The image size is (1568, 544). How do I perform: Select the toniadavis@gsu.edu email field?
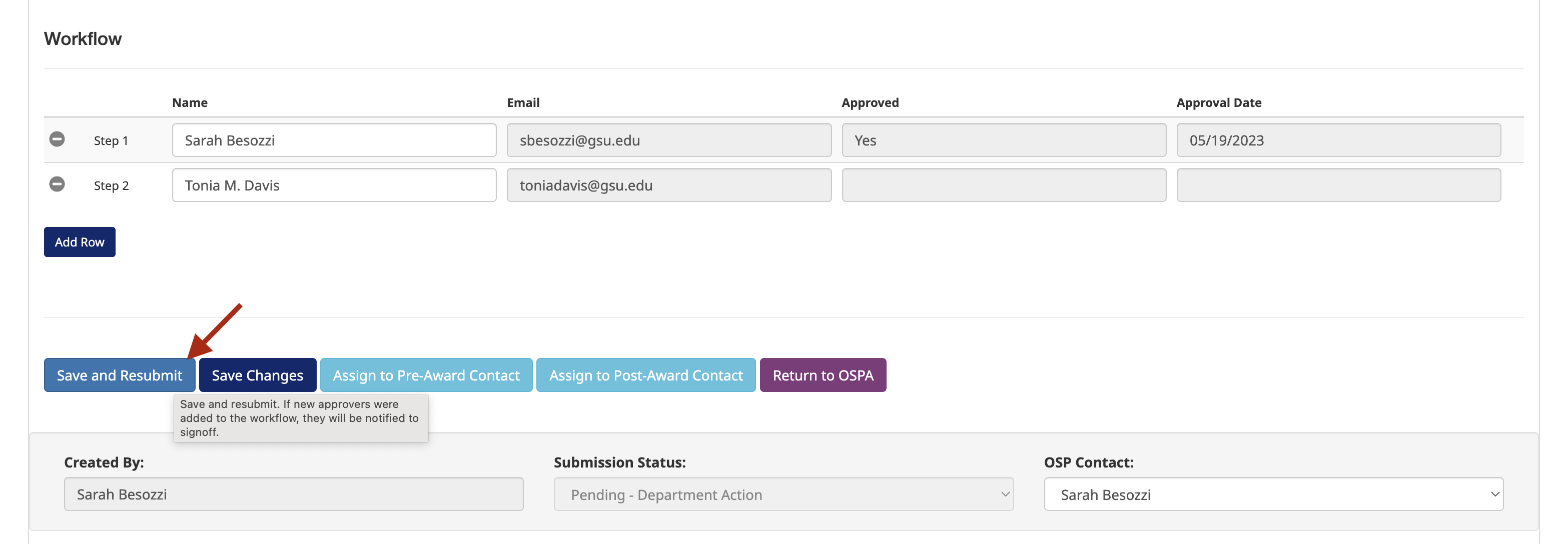point(669,185)
